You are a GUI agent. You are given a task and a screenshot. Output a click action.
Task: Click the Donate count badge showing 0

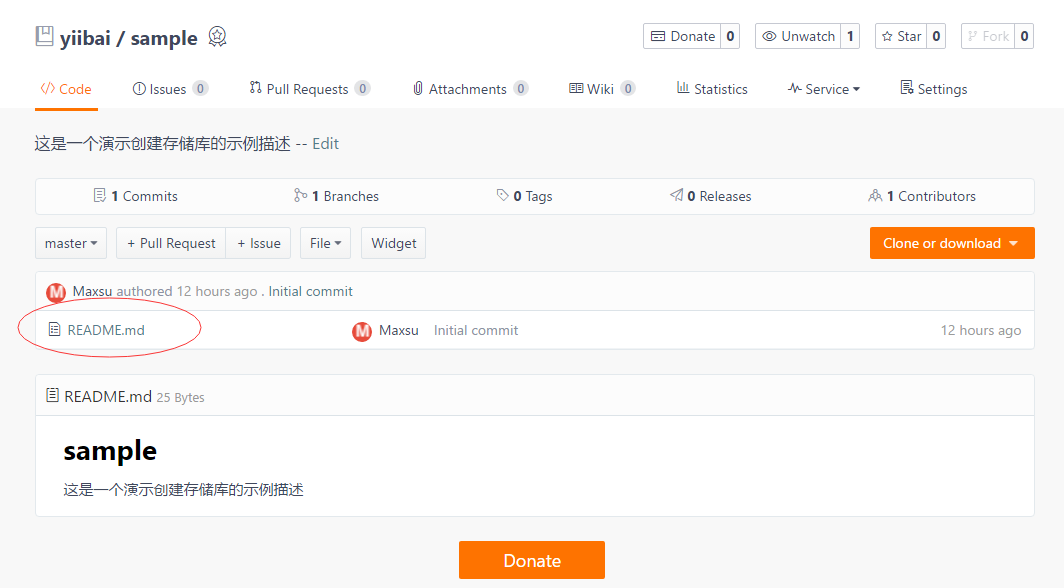pos(731,36)
